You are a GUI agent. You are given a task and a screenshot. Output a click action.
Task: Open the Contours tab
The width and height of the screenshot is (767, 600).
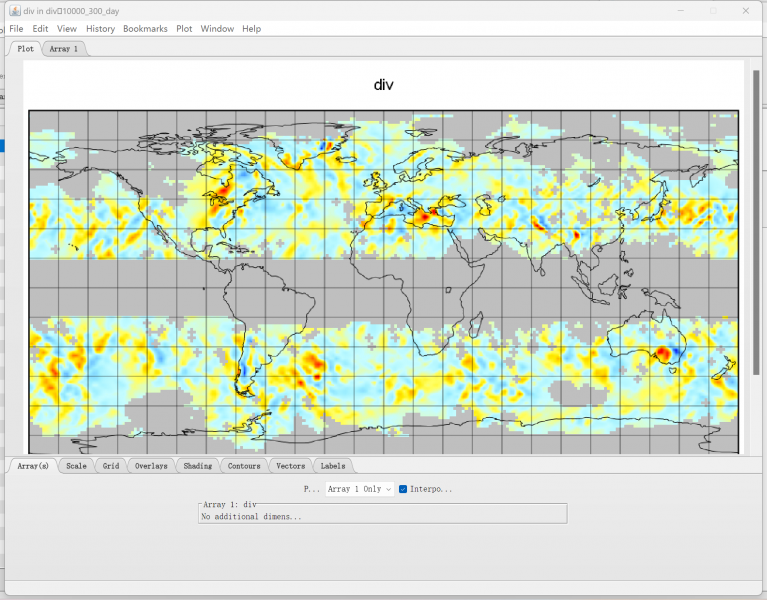[243, 466]
